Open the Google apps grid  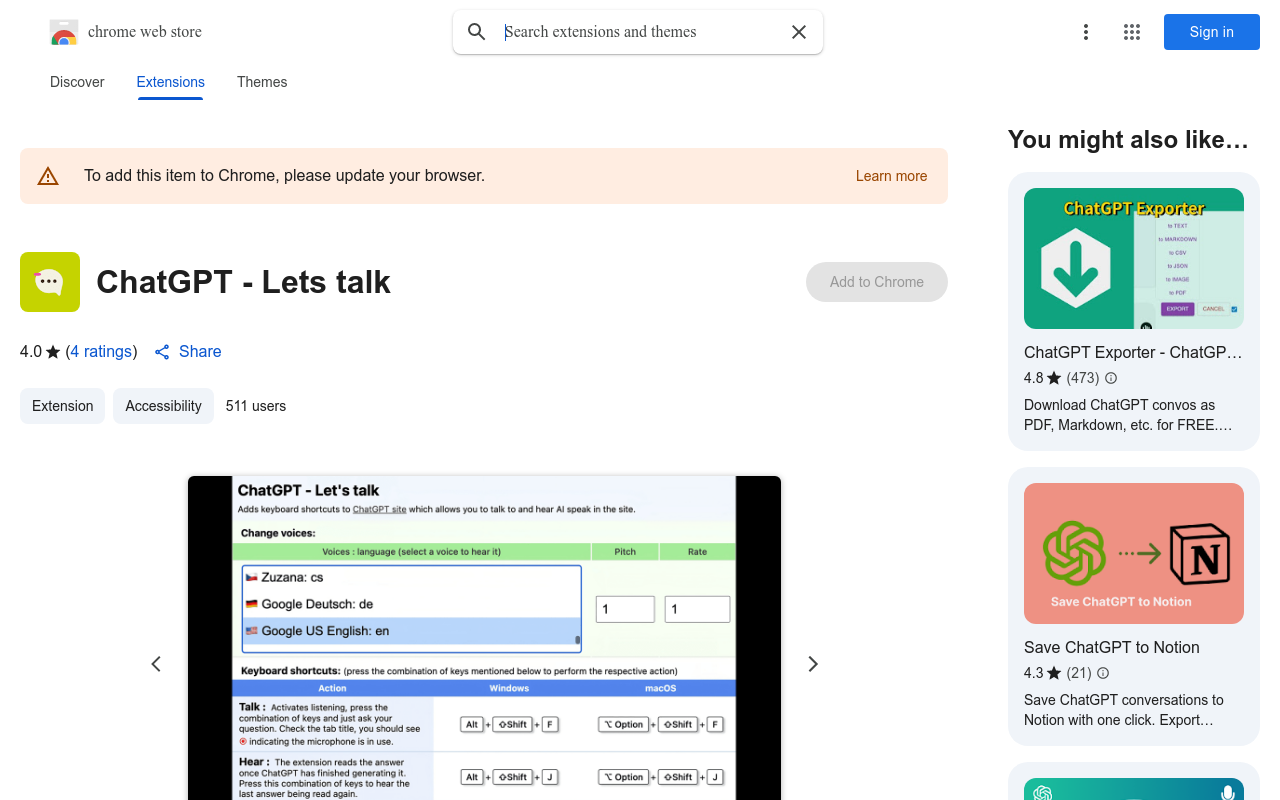coord(1132,32)
